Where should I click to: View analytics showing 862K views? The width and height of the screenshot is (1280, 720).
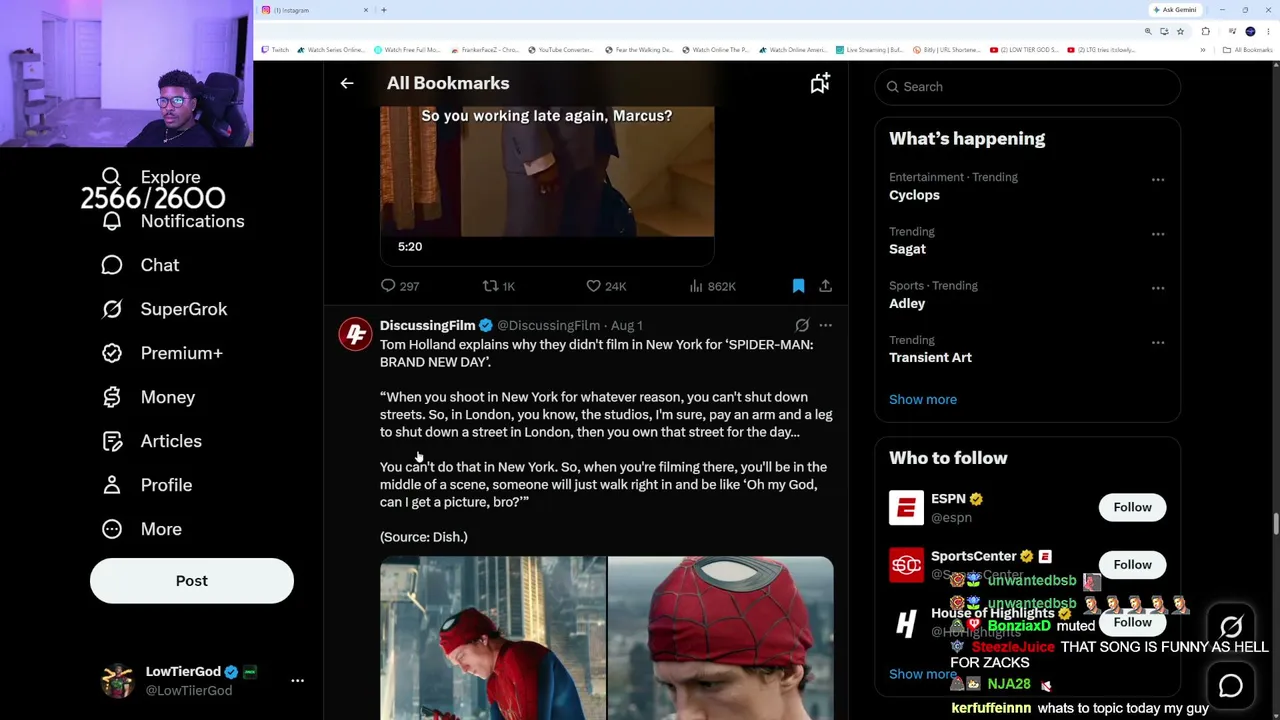tap(712, 286)
